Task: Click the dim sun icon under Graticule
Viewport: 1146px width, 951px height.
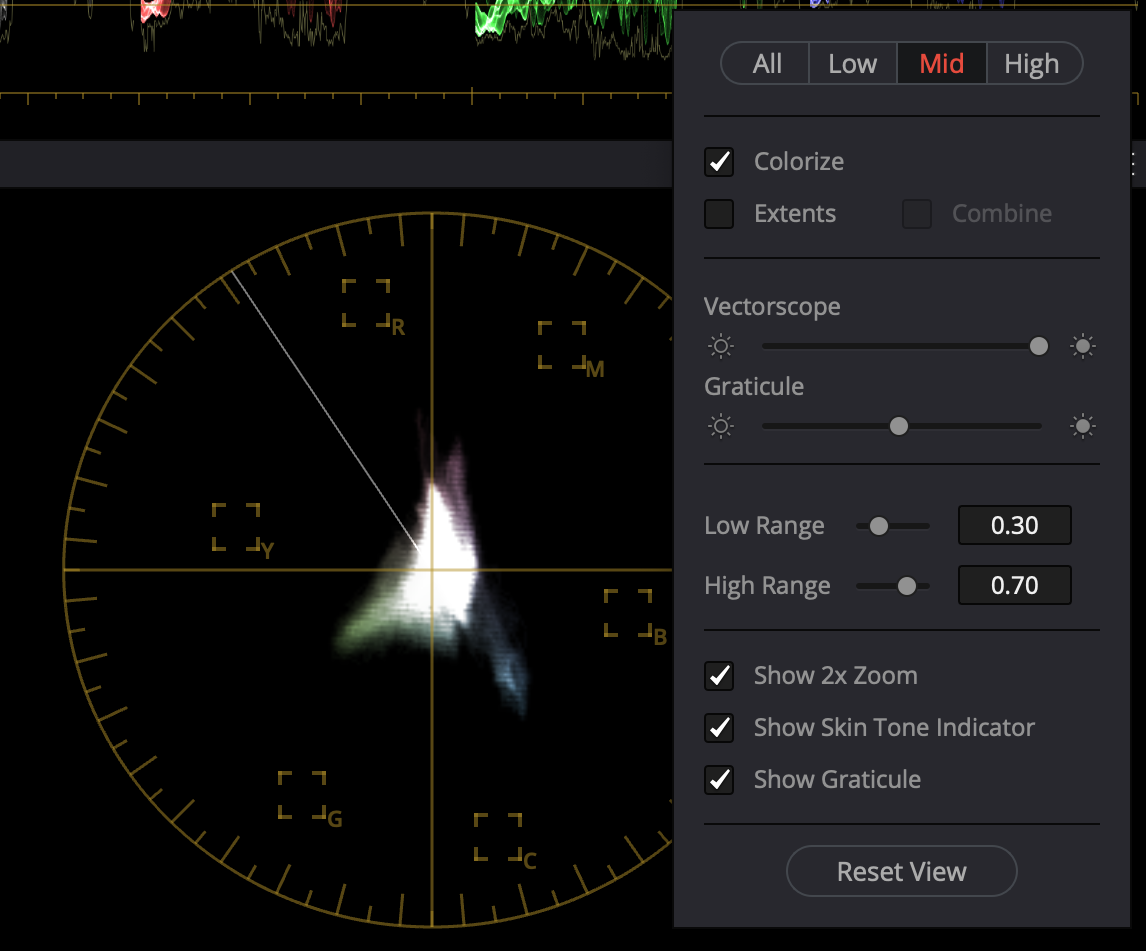Action: pyautogui.click(x=721, y=426)
